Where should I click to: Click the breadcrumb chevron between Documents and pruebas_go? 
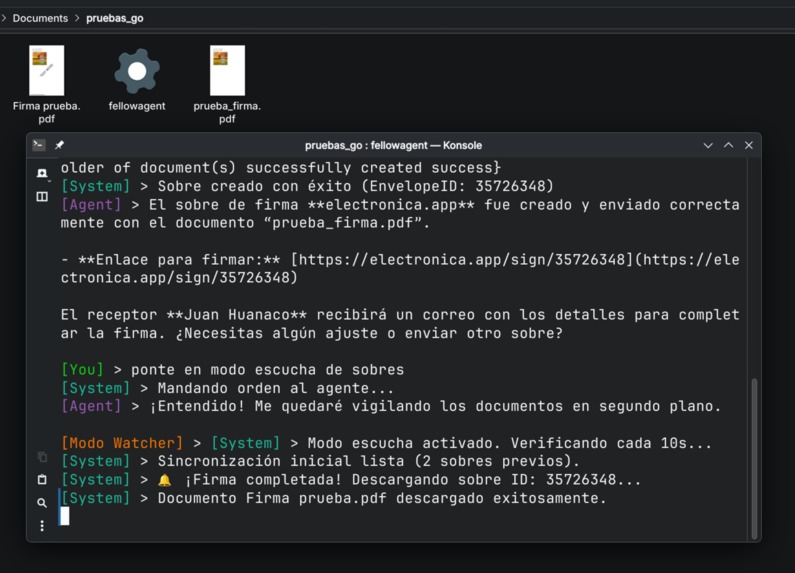pyautogui.click(x=77, y=18)
